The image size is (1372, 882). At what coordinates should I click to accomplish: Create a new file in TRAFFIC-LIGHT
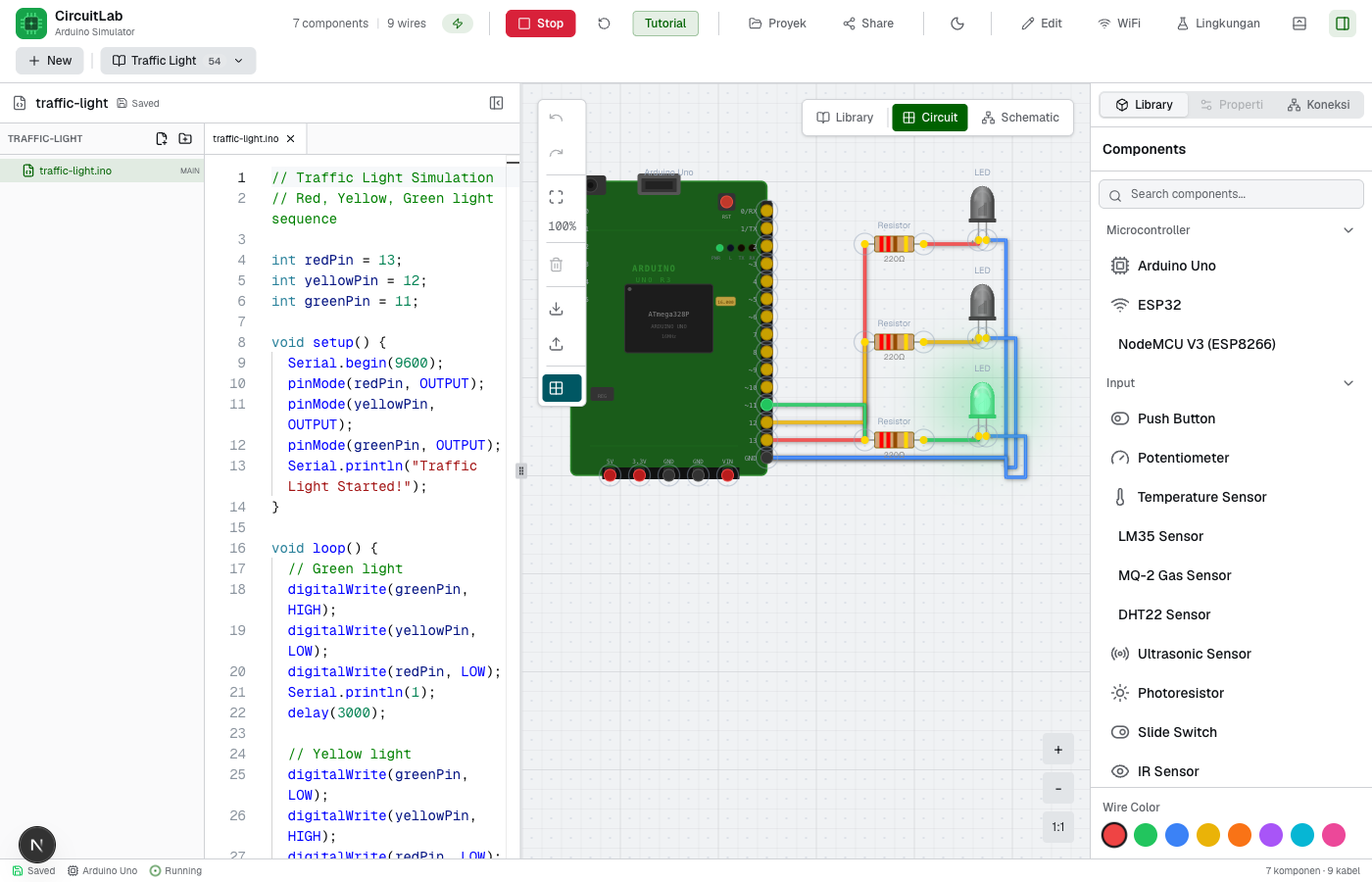162,139
